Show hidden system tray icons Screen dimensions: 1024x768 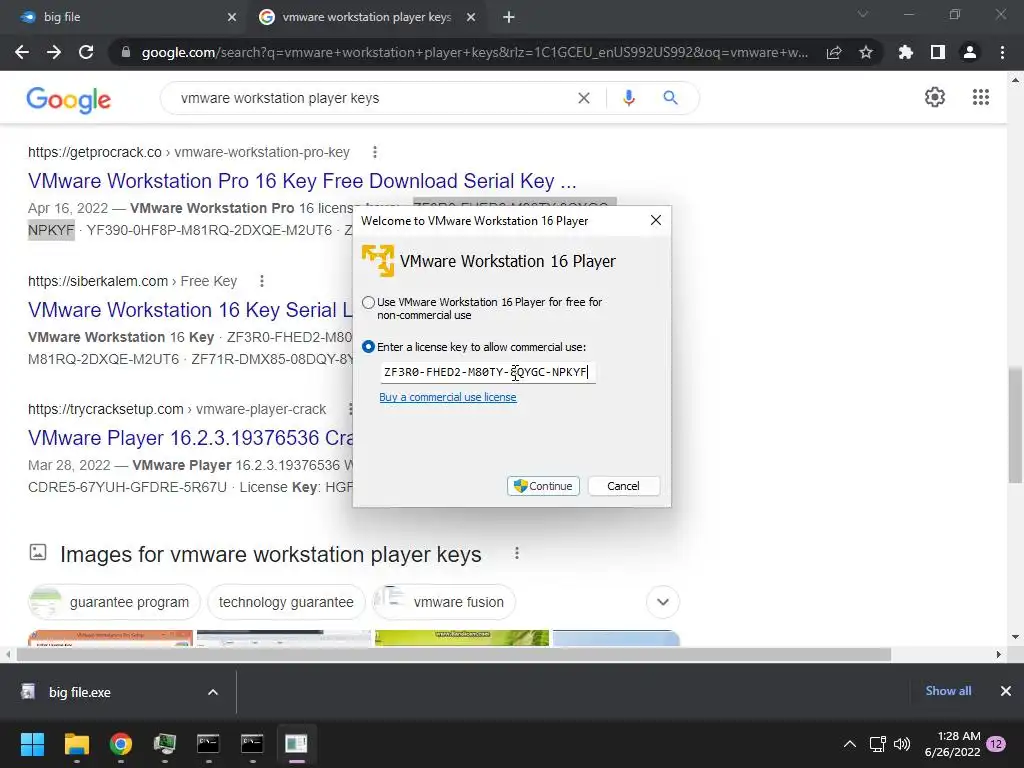pos(850,744)
